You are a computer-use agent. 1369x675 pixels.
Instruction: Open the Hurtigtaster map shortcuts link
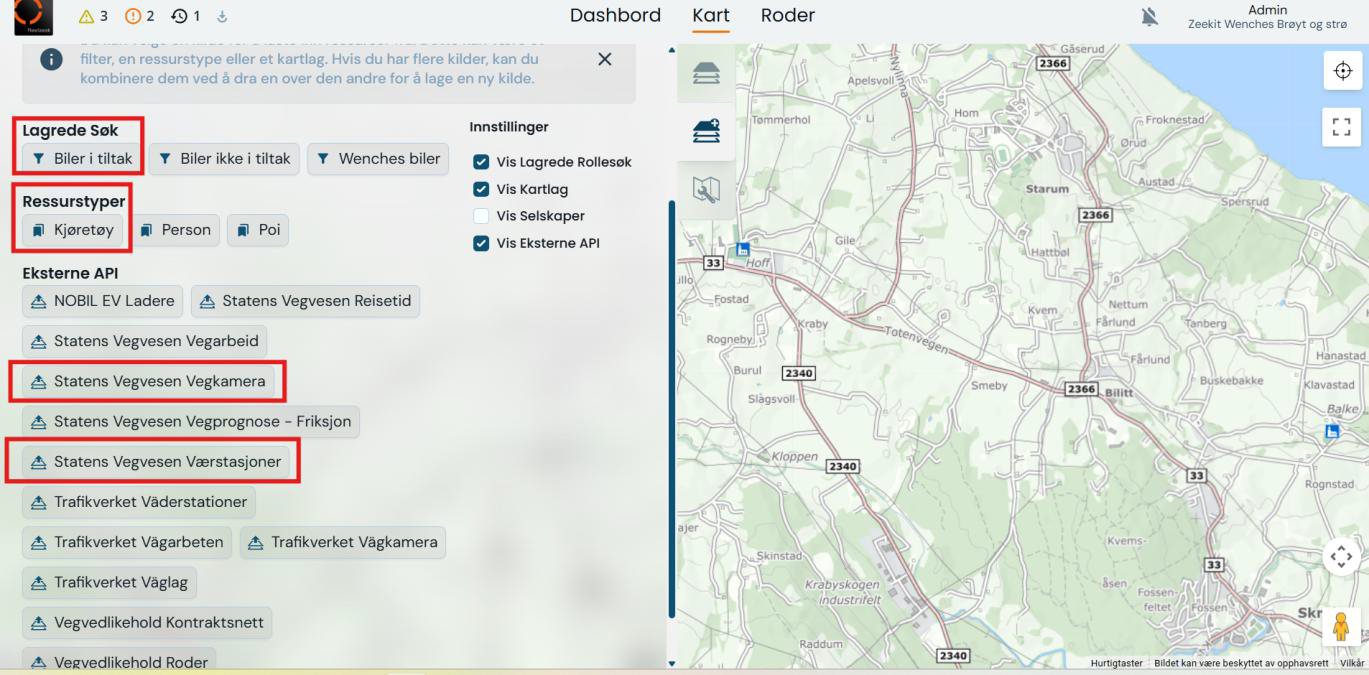[x=1117, y=663]
